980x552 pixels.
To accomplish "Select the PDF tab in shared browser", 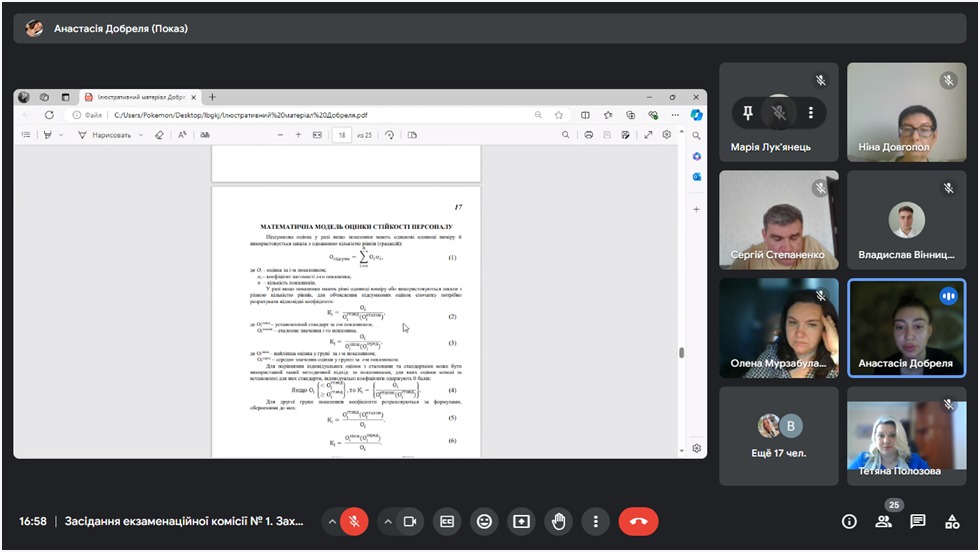I will coord(140,97).
